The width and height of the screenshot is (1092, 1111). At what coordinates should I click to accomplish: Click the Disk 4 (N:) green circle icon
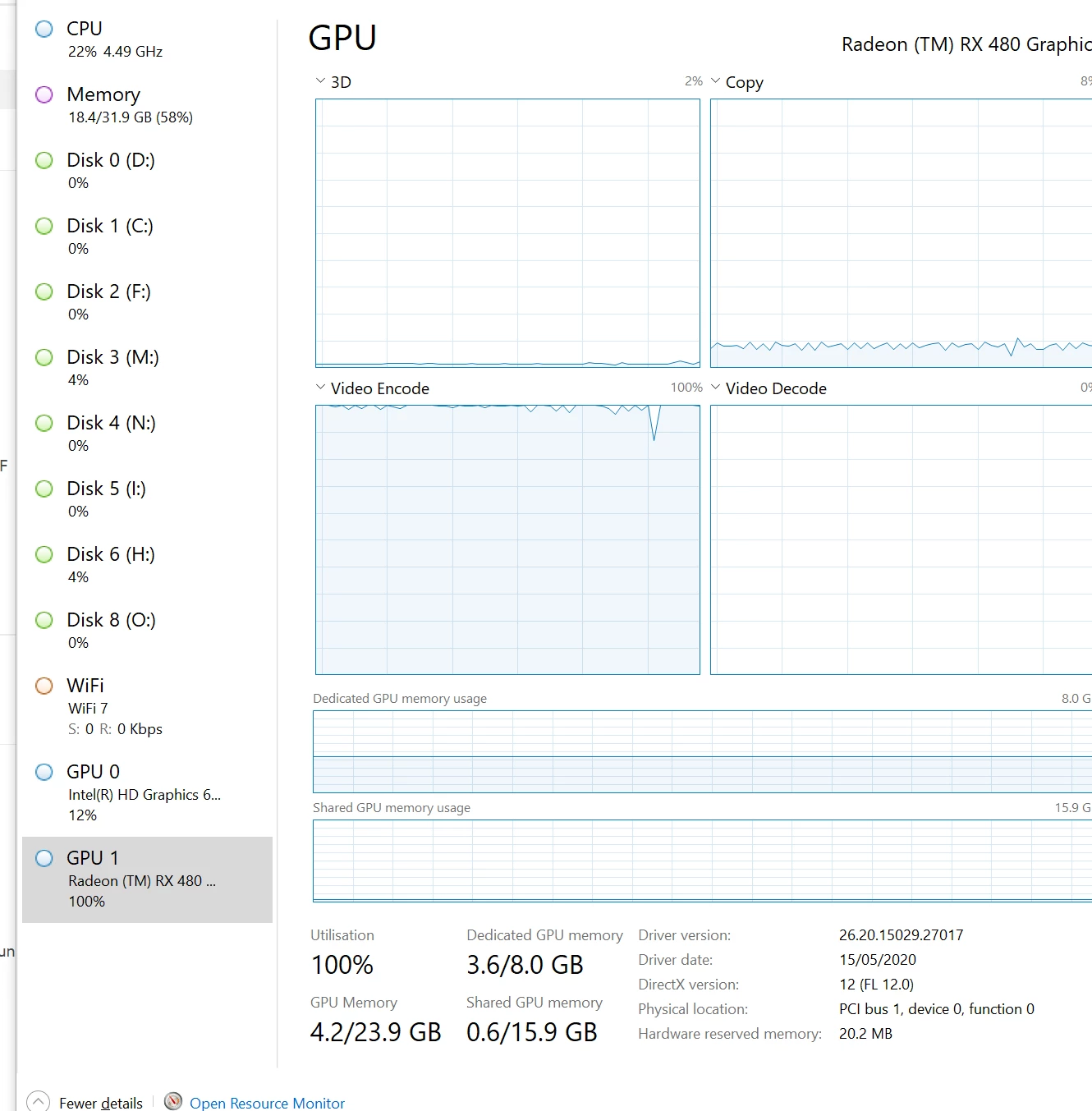tap(44, 424)
